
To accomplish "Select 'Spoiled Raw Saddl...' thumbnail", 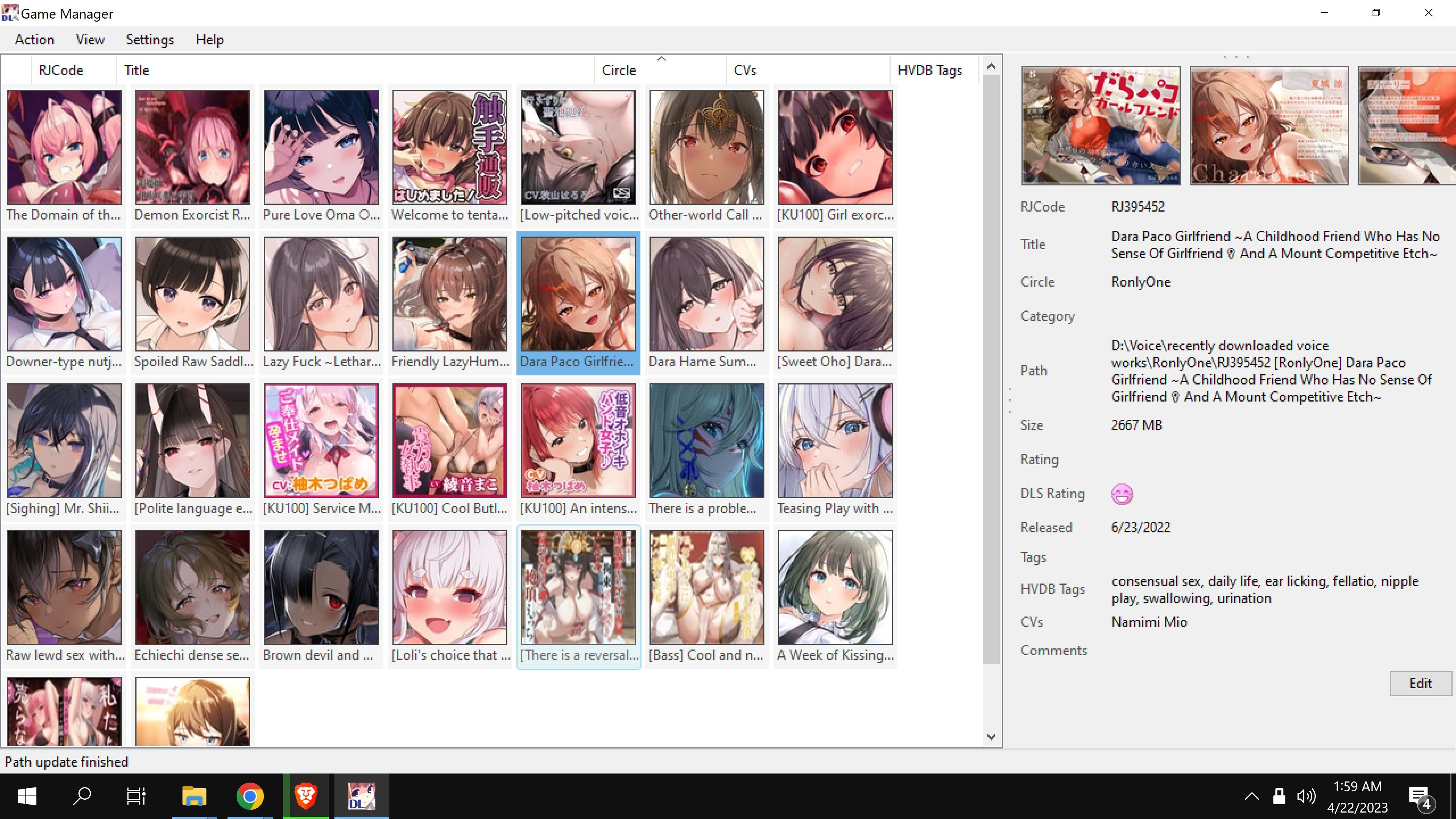I will (193, 294).
